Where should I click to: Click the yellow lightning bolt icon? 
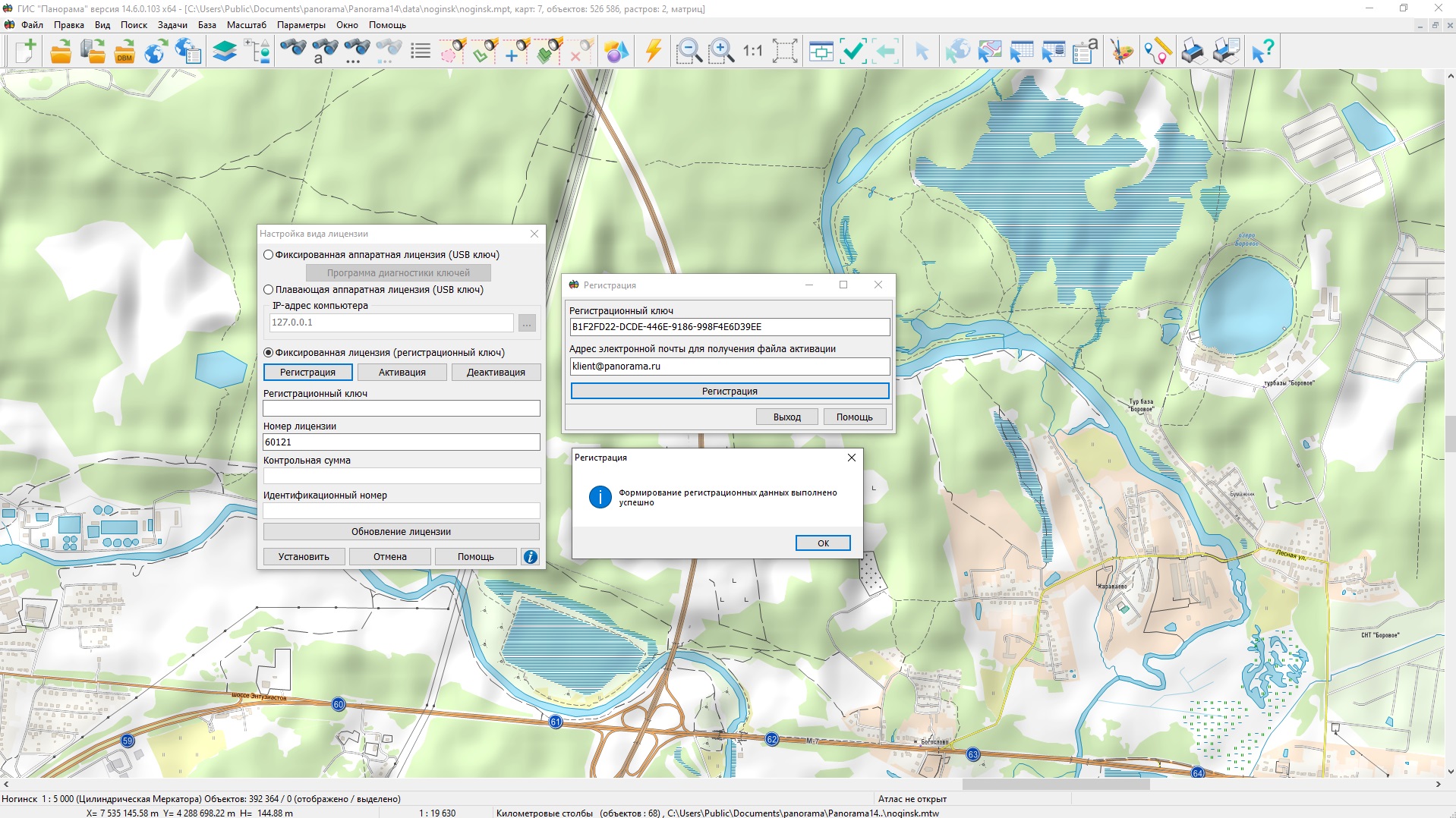point(653,52)
